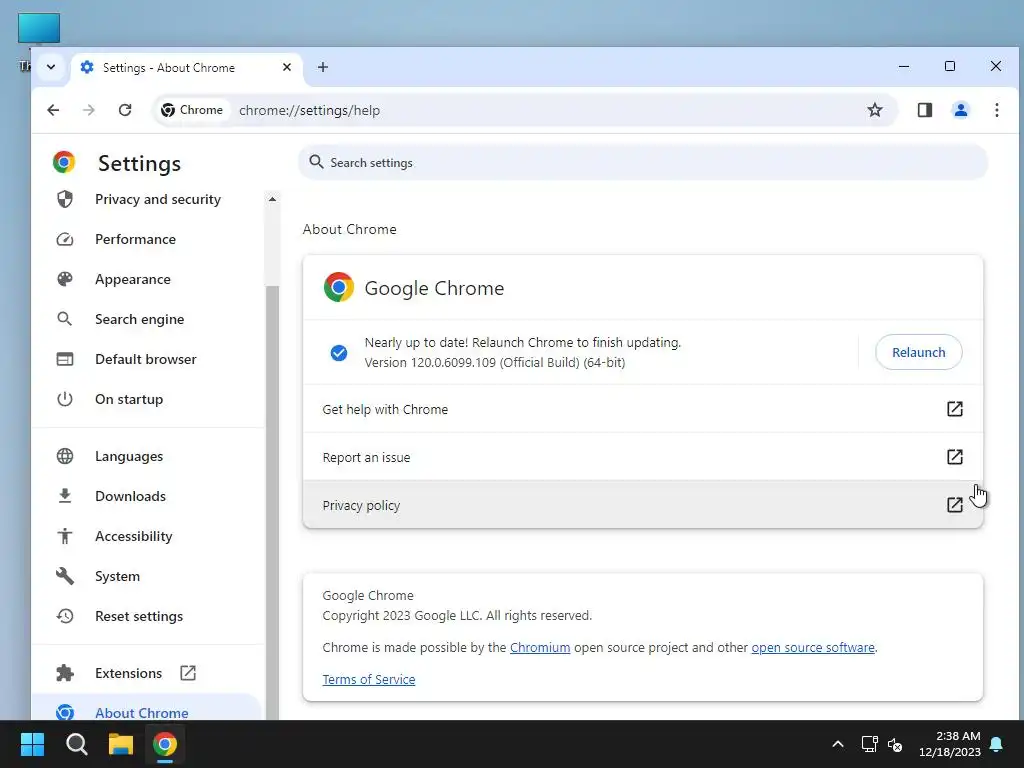Open the Chromium link
The image size is (1024, 768).
[540, 647]
